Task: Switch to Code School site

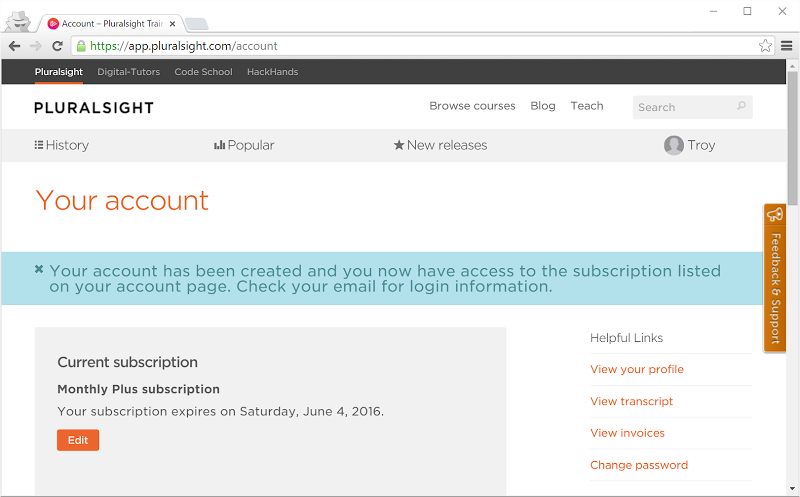Action: [203, 72]
